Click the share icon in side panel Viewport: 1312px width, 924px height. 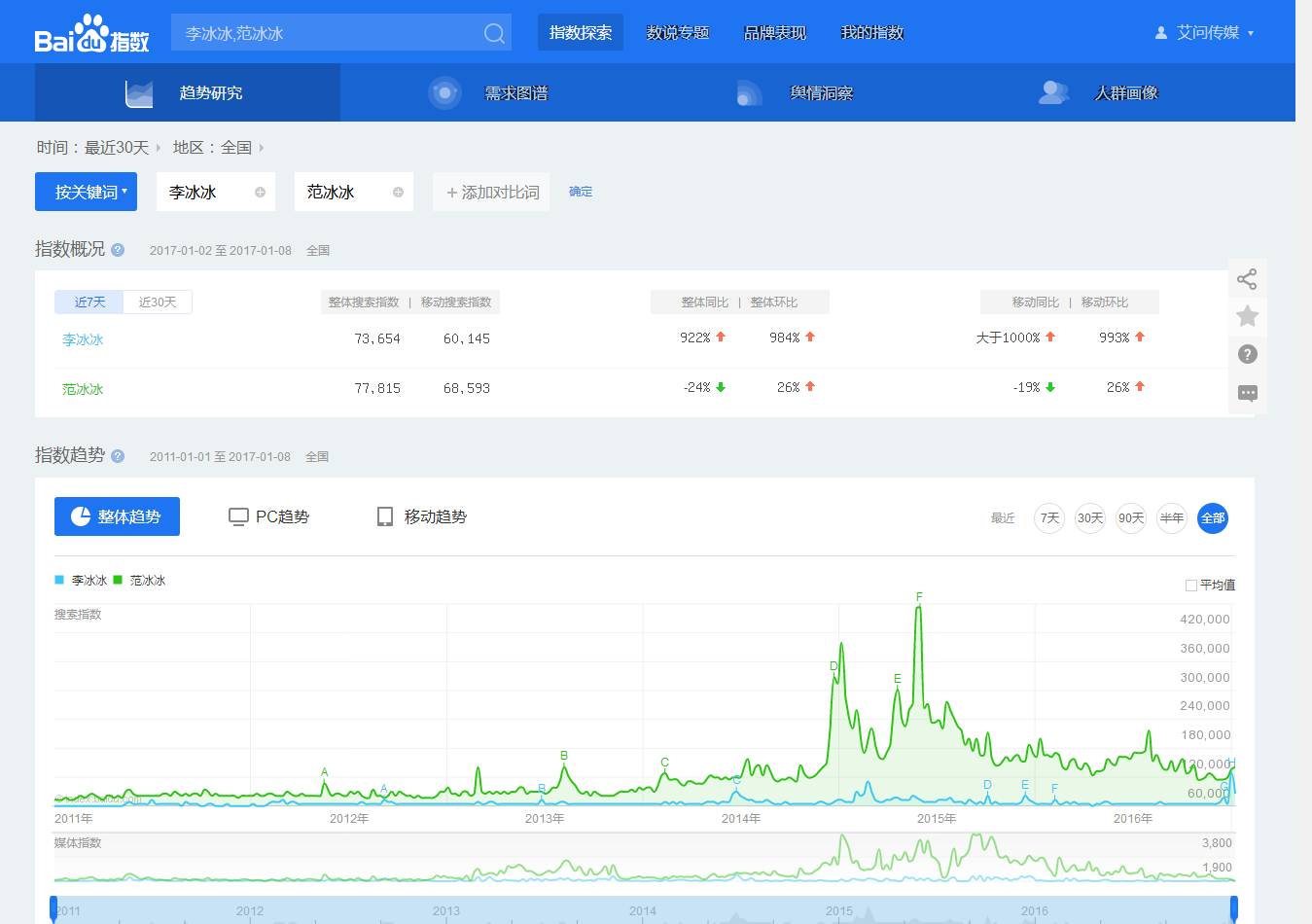(x=1247, y=279)
